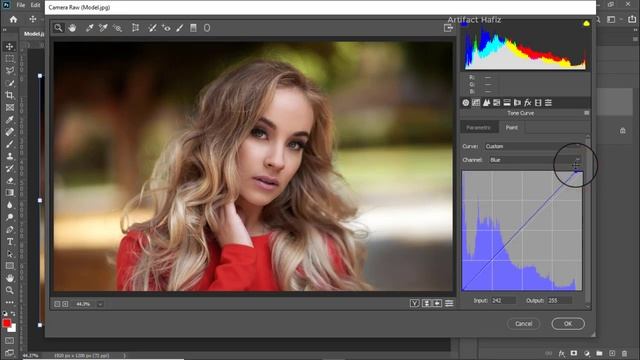The image size is (640, 360).
Task: Click the Photoshop share icon
Action: pos(632,19)
